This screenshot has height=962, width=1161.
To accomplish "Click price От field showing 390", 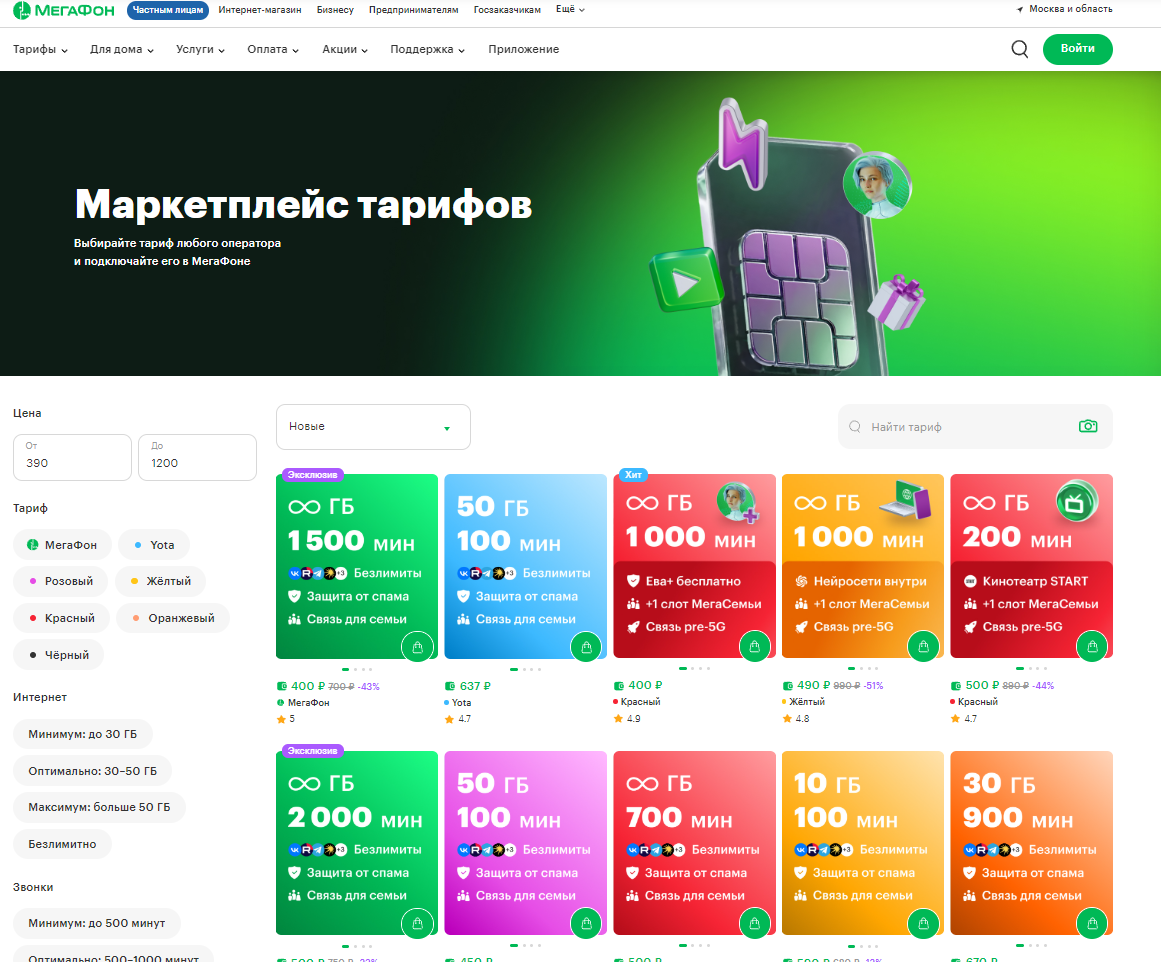I will [x=73, y=457].
